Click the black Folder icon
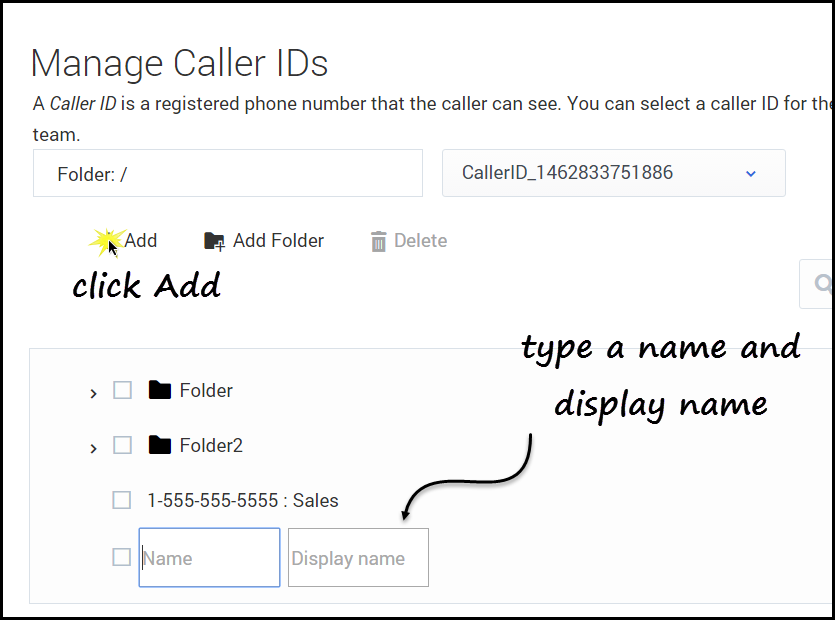Image resolution: width=835 pixels, height=620 pixels. [159, 390]
